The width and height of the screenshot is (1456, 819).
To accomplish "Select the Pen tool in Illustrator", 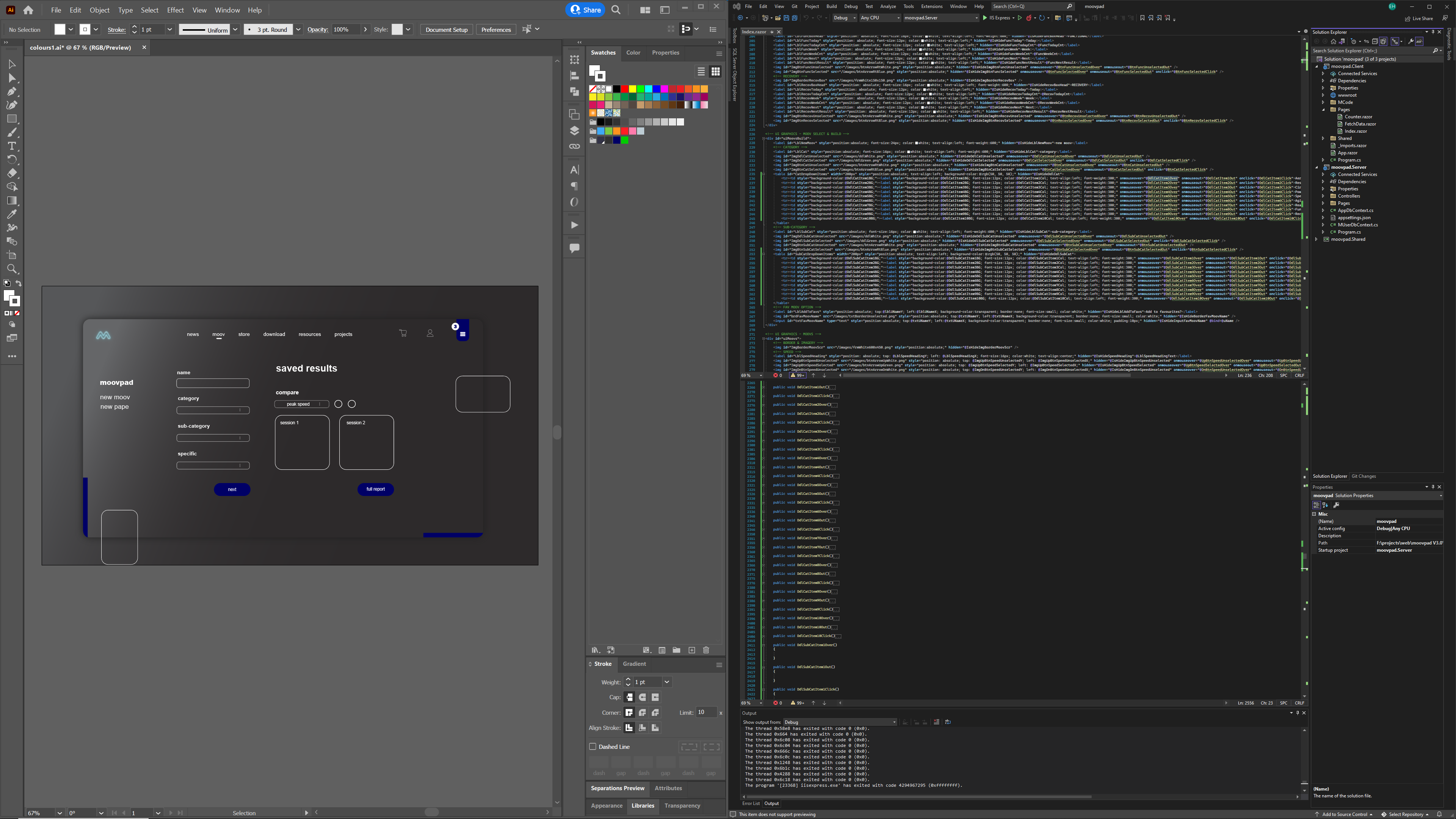I will [x=12, y=91].
